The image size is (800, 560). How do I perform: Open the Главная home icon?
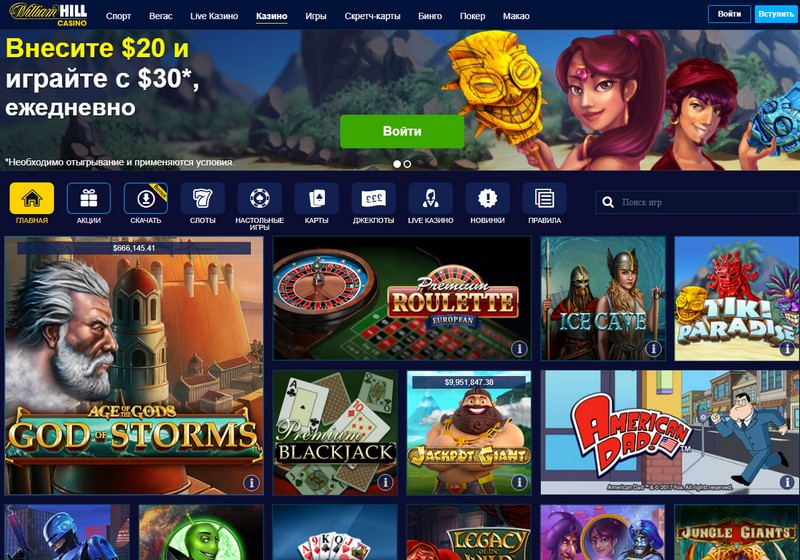click(32, 198)
